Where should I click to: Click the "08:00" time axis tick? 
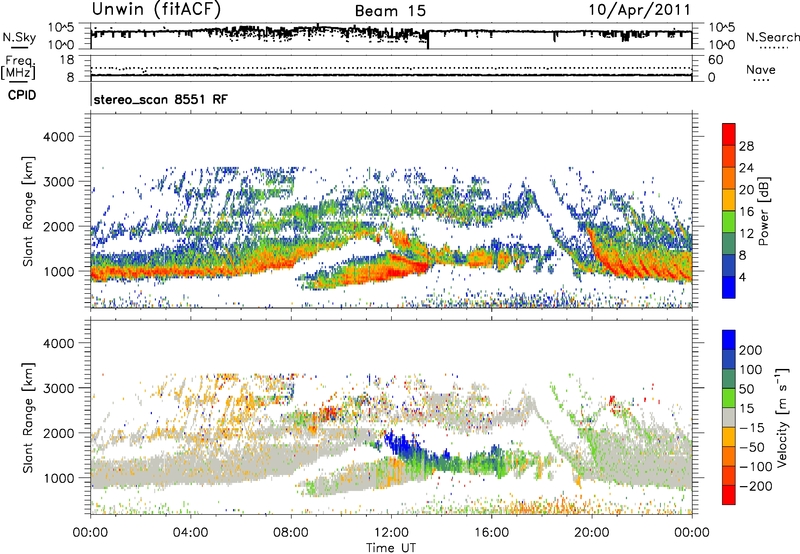click(291, 533)
